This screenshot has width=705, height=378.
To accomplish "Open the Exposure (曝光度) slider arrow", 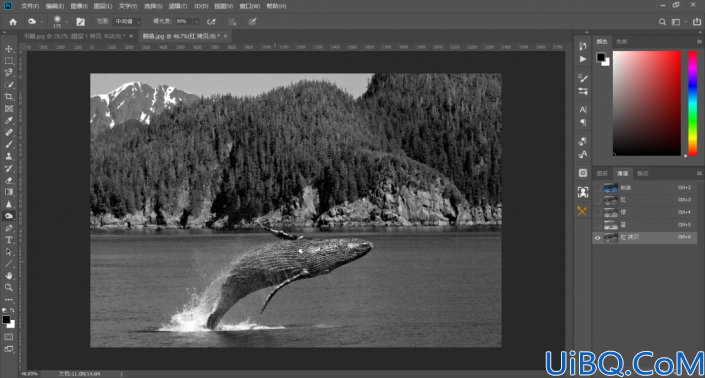I will [x=196, y=22].
